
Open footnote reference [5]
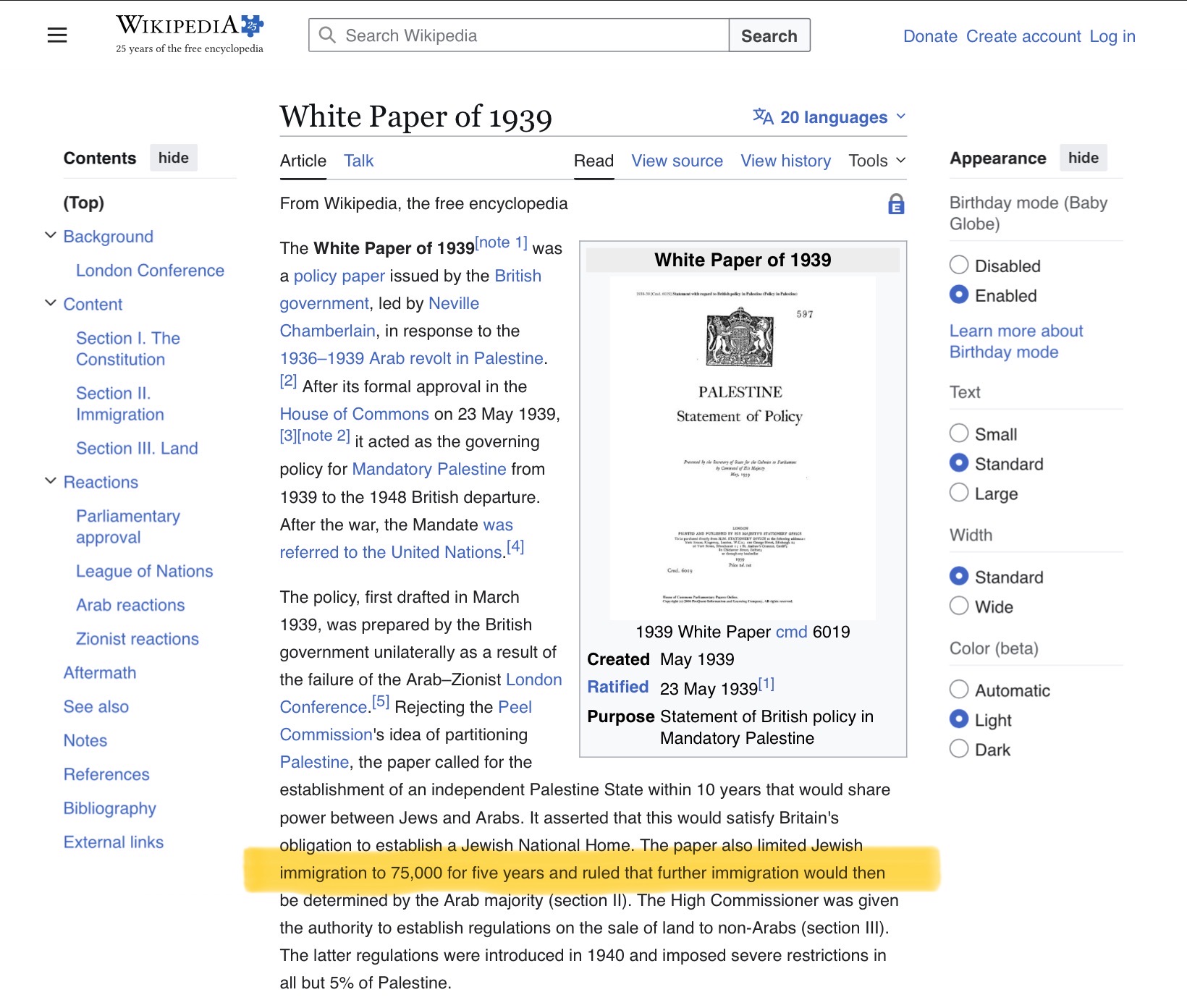(381, 702)
